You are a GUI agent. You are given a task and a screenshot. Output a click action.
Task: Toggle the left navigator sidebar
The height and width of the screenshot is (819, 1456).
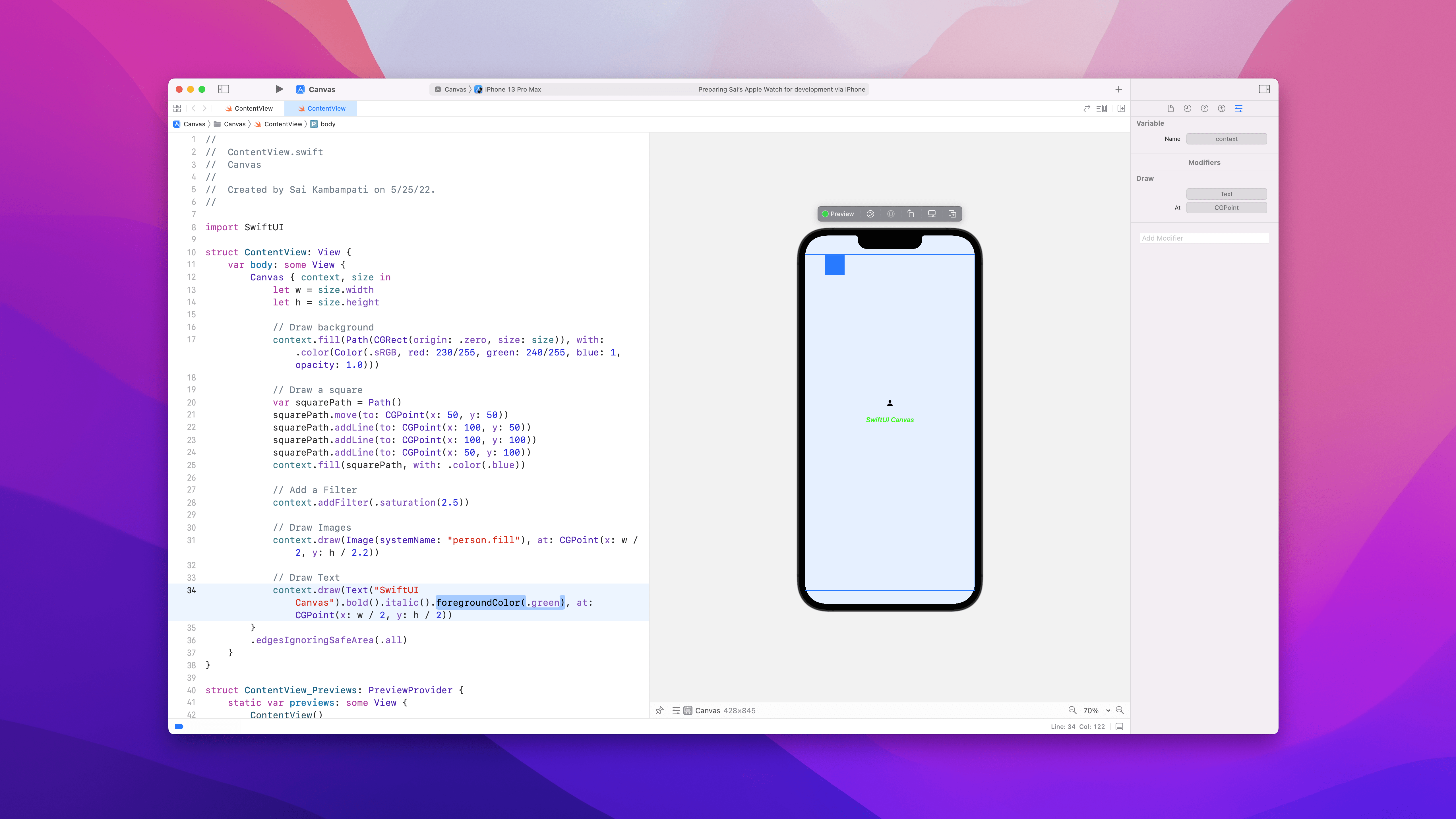pos(223,89)
